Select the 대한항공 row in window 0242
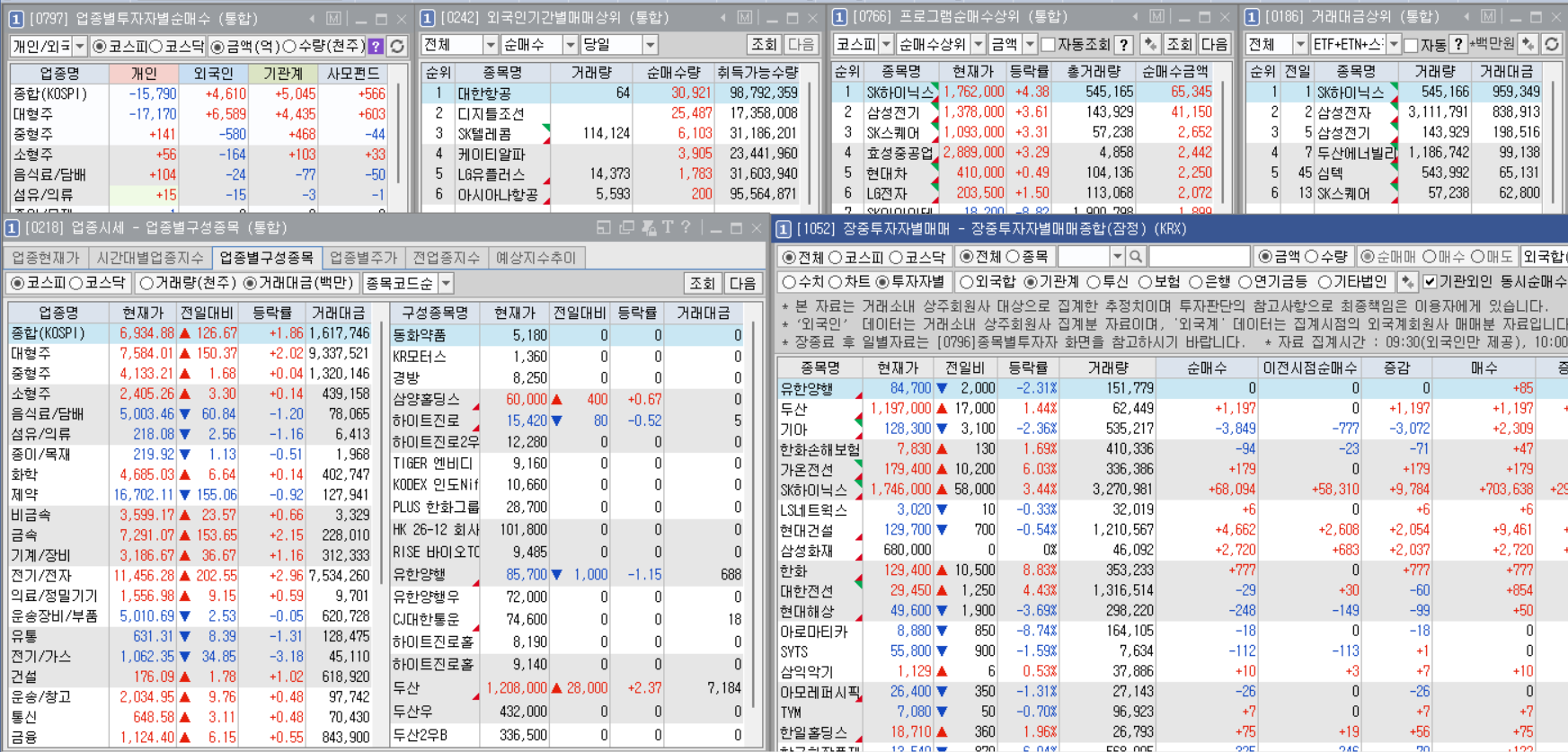Image resolution: width=1568 pixels, height=752 pixels. [611, 93]
